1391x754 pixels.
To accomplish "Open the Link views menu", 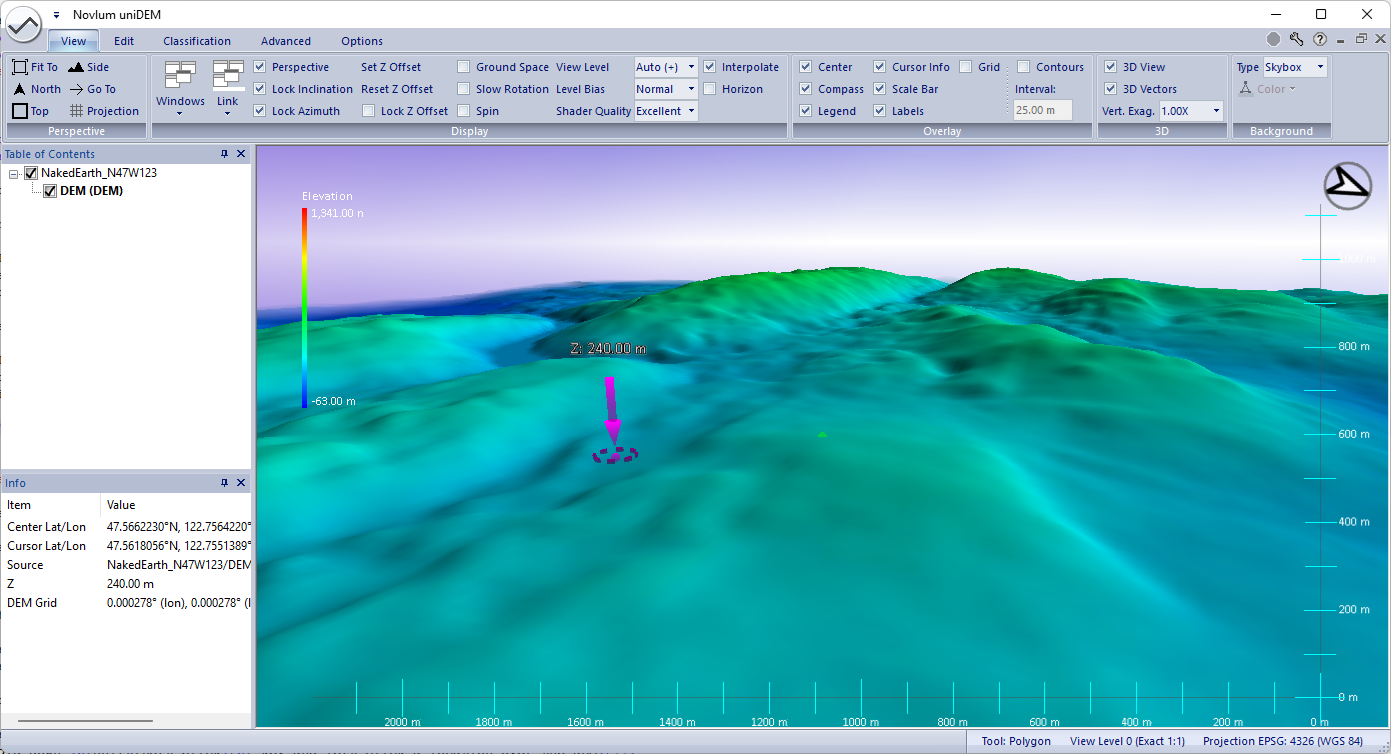I will (x=228, y=88).
